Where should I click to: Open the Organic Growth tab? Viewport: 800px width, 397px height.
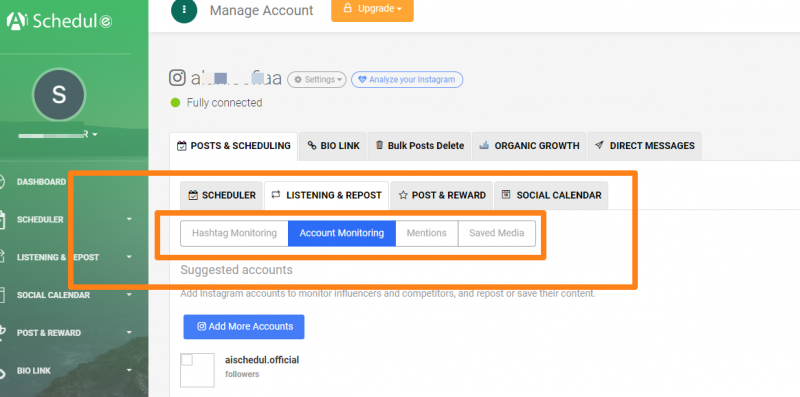(x=530, y=146)
